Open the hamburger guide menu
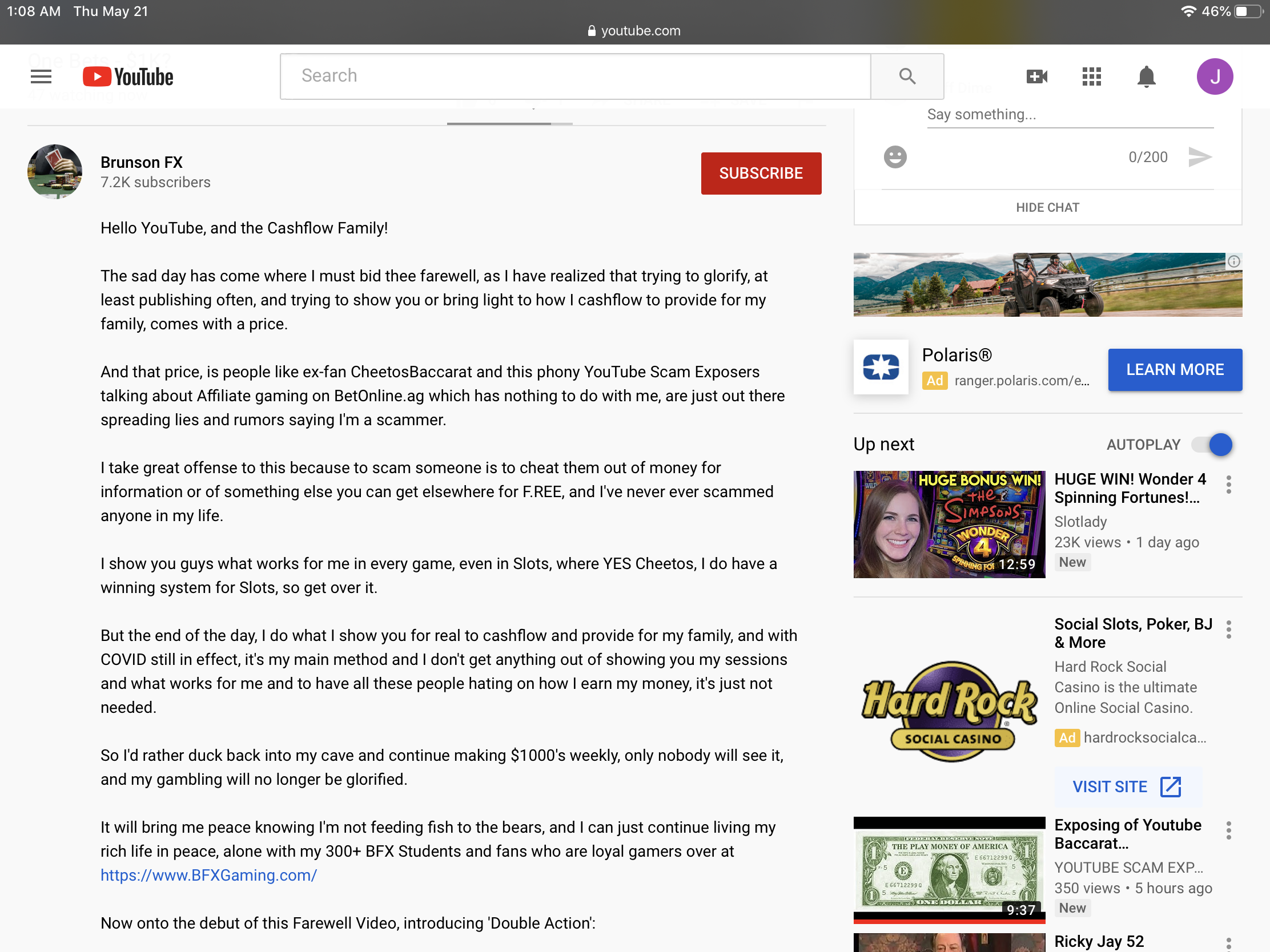 tap(41, 76)
